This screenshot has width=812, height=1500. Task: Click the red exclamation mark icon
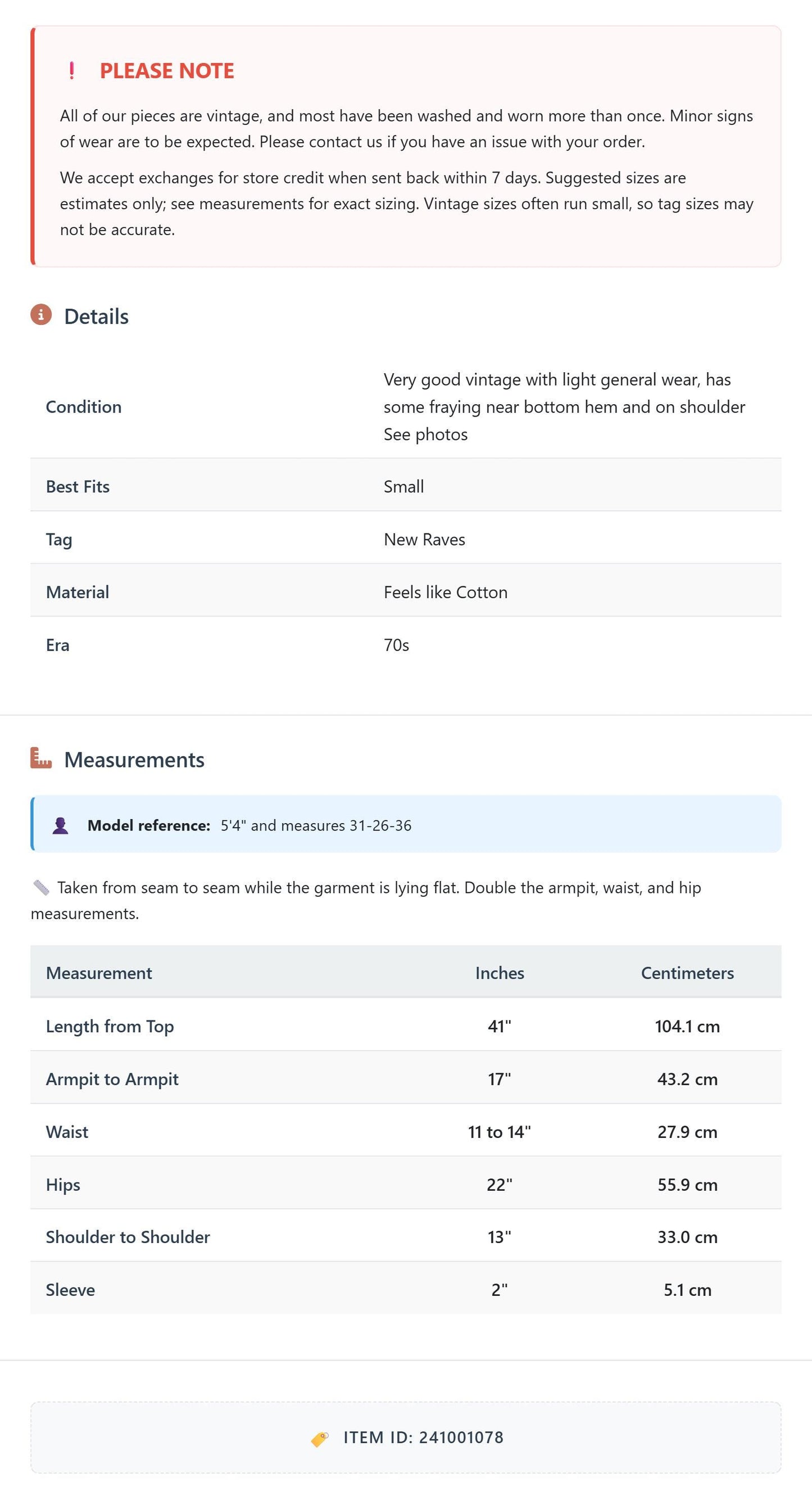click(71, 70)
